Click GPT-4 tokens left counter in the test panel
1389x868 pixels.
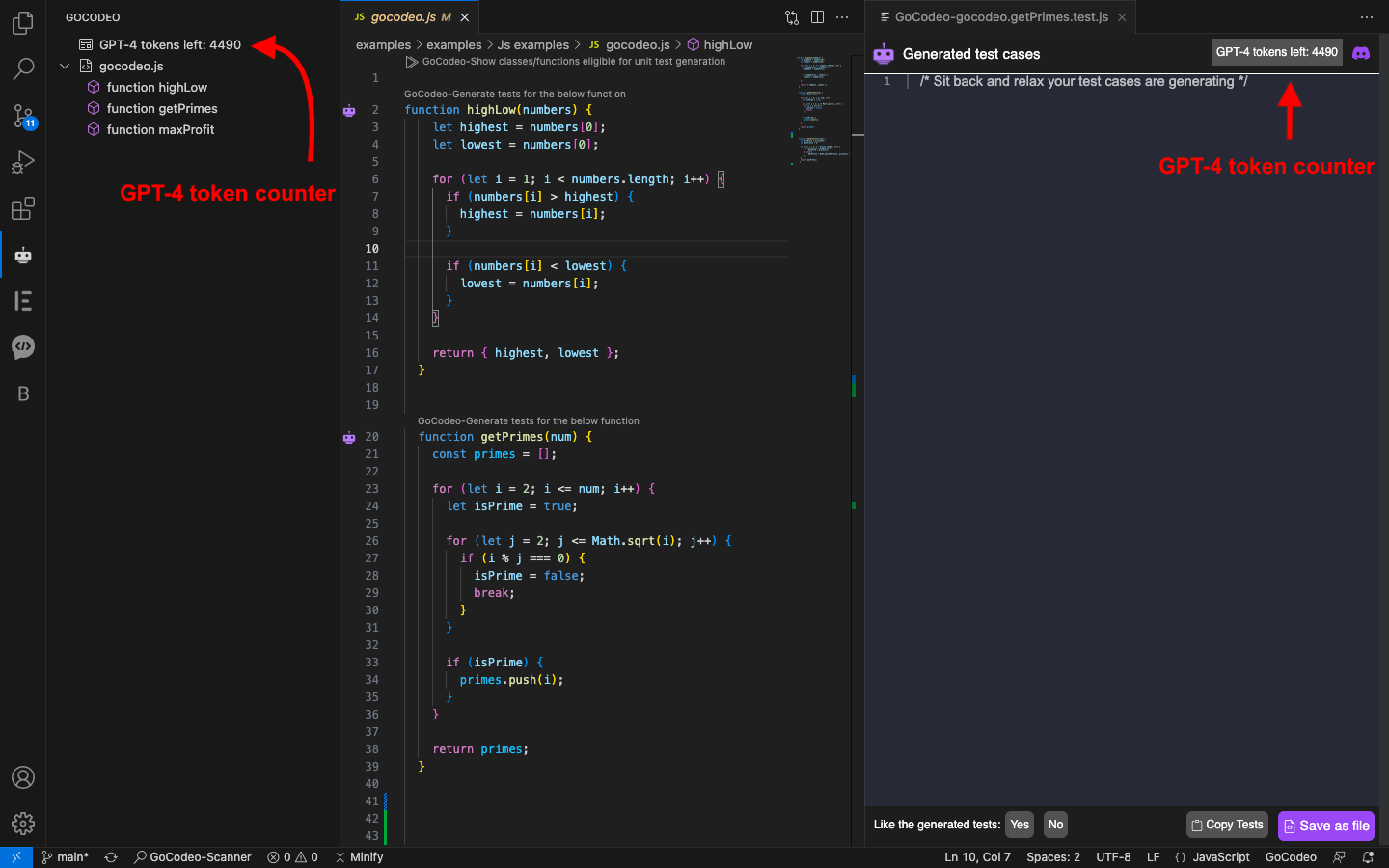tap(1276, 52)
